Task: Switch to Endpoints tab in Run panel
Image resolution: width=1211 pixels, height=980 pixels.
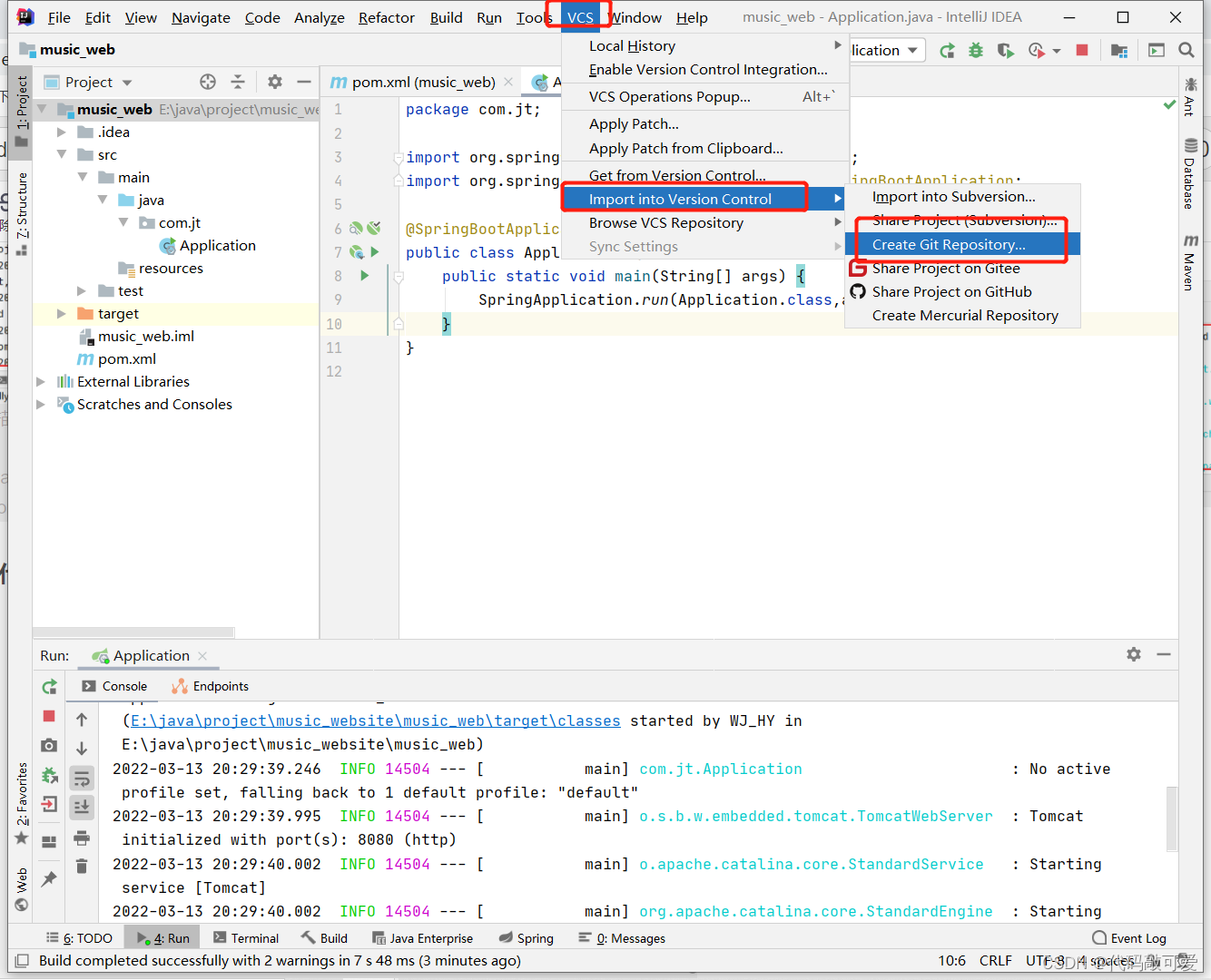Action: pos(211,687)
